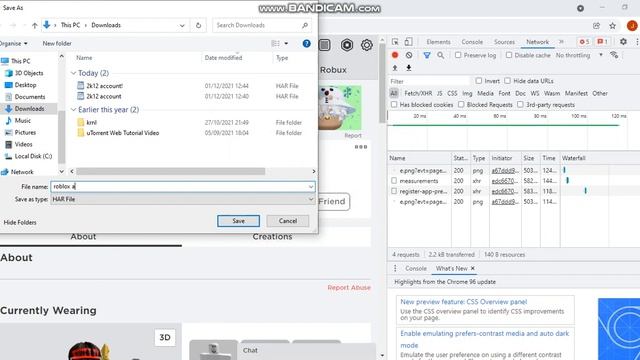This screenshot has width=640, height=360.
Task: Click the navigation pane vertical scrollbar
Action: 62,137
